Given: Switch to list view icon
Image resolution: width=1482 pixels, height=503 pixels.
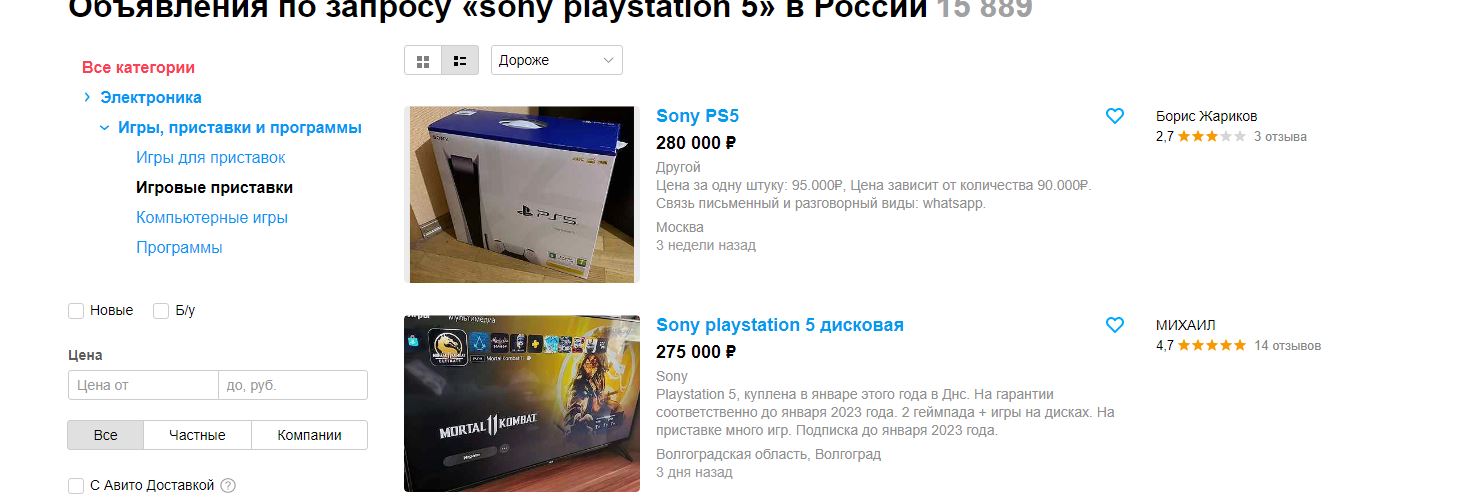Looking at the screenshot, I should point(460,61).
